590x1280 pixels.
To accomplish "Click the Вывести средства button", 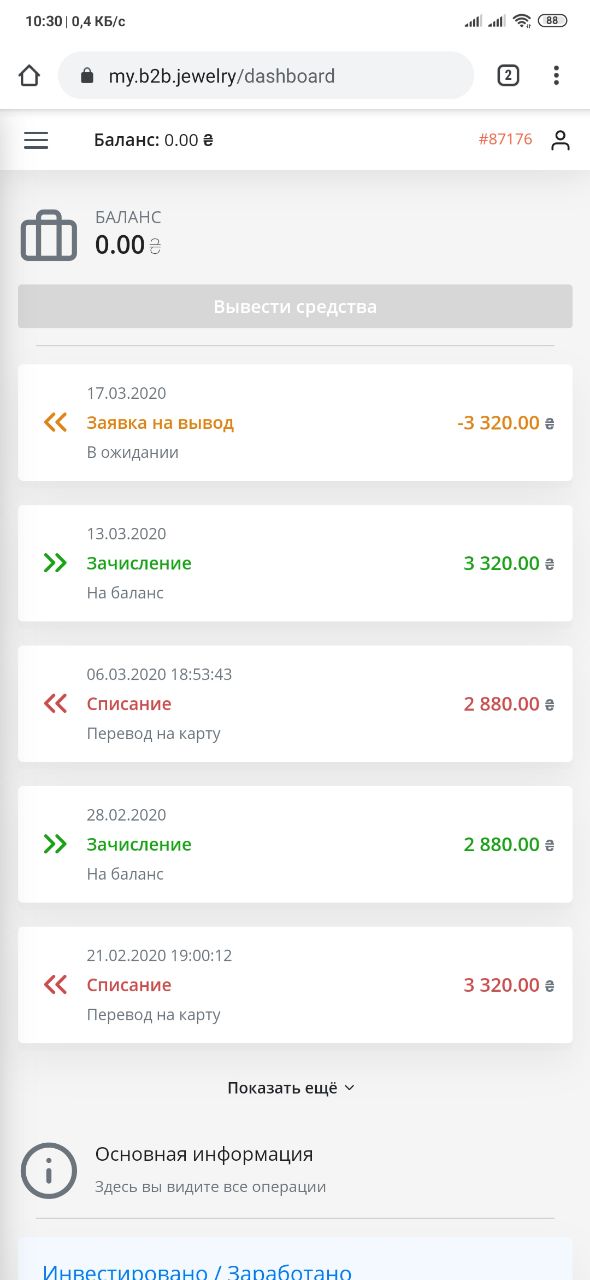I will point(295,306).
